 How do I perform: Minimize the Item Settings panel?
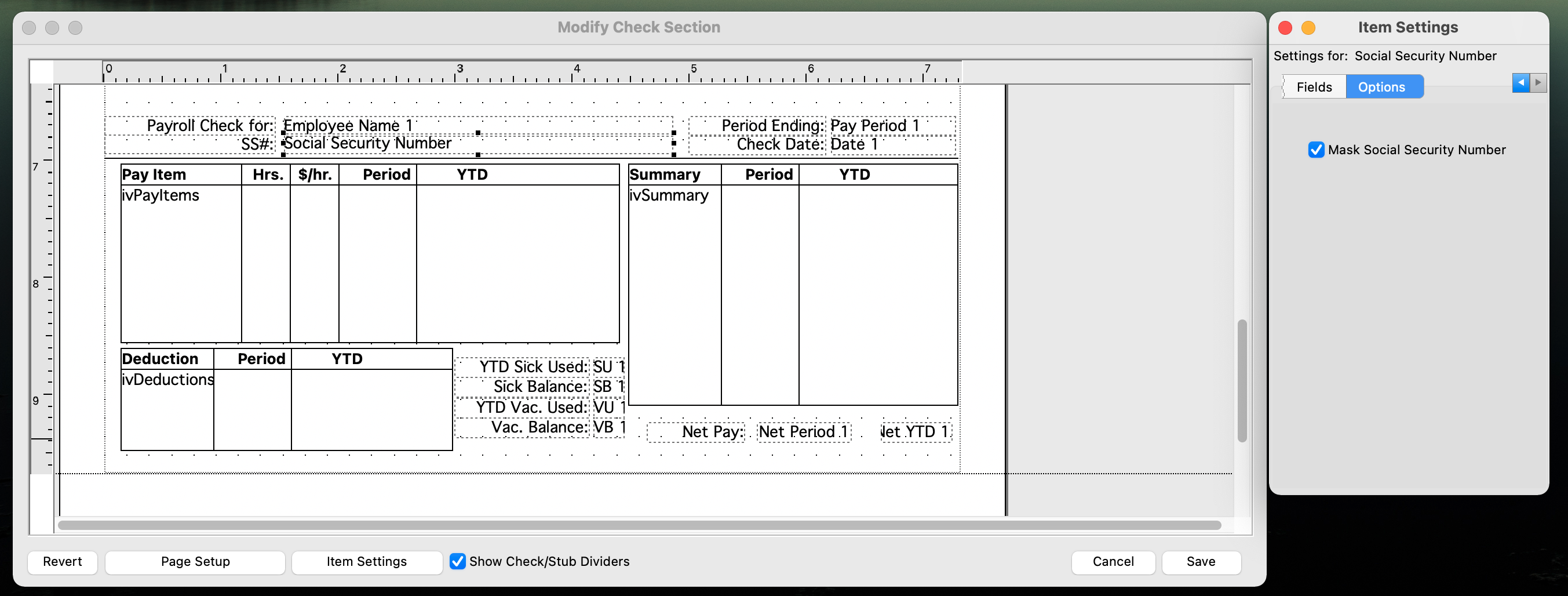point(1308,28)
